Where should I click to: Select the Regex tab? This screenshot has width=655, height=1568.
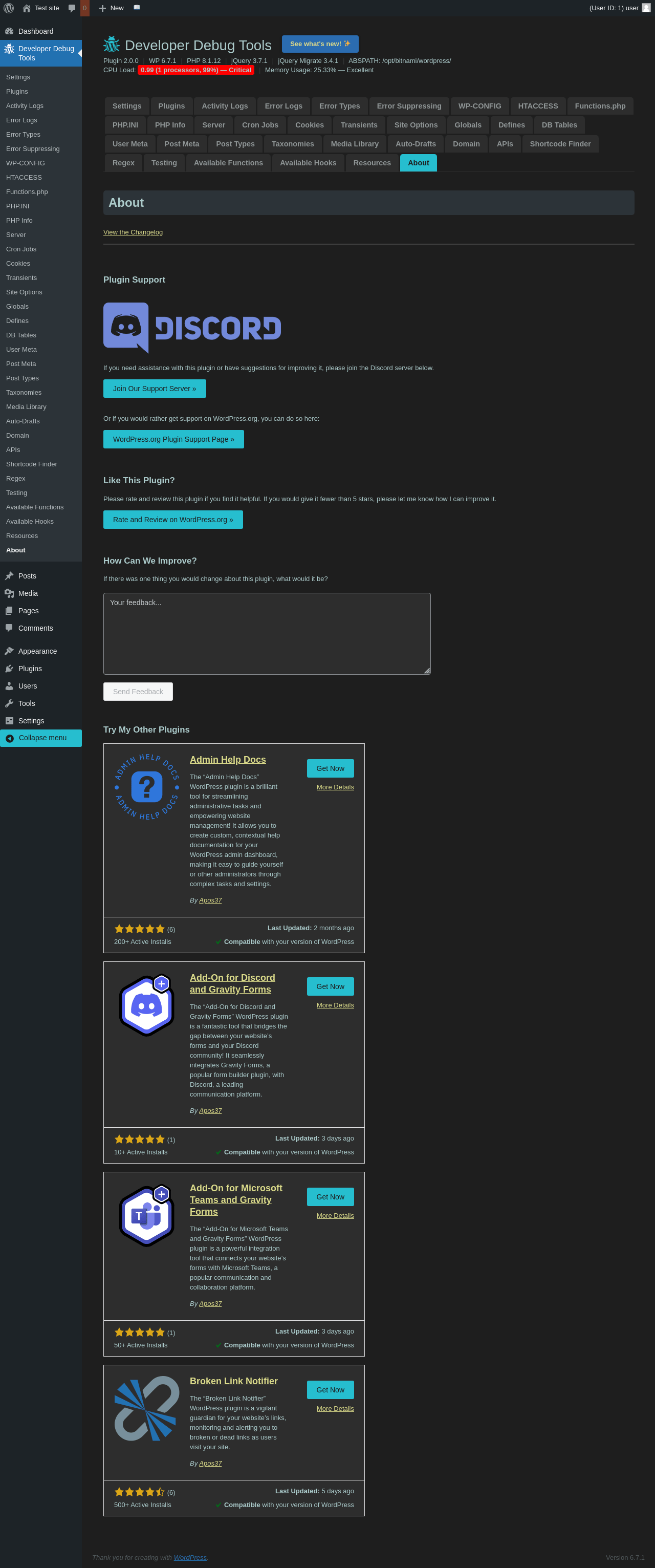coord(123,162)
